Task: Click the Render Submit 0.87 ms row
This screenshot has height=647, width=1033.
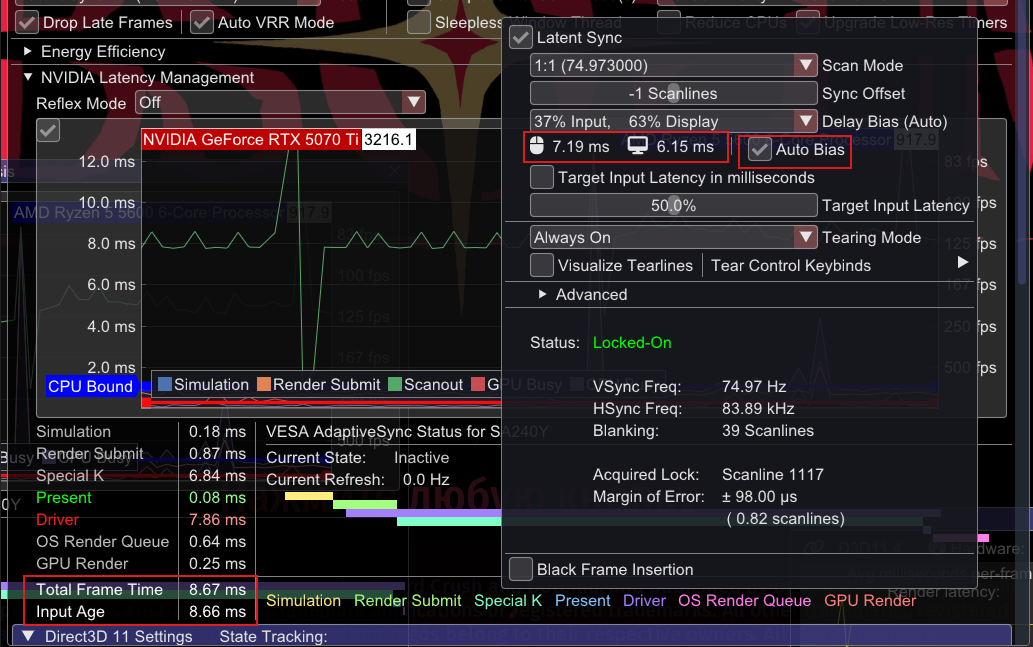Action: point(140,454)
